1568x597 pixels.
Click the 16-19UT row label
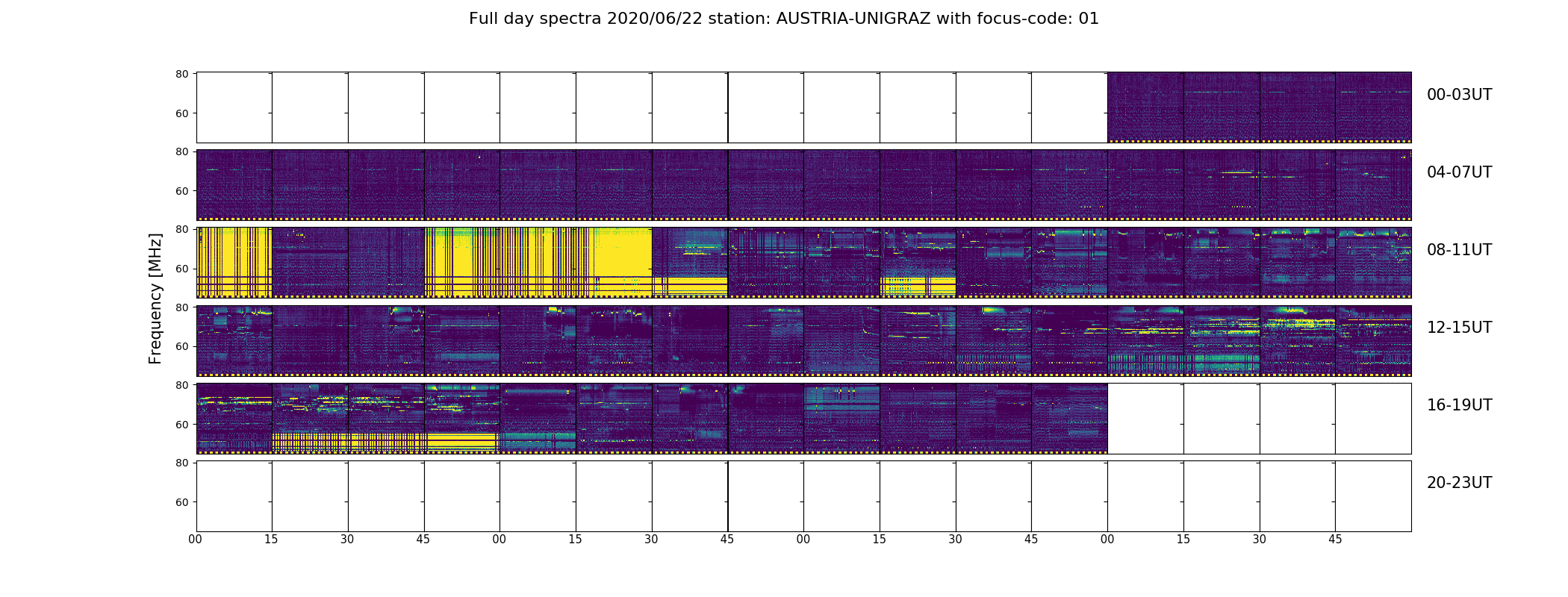tap(1459, 405)
